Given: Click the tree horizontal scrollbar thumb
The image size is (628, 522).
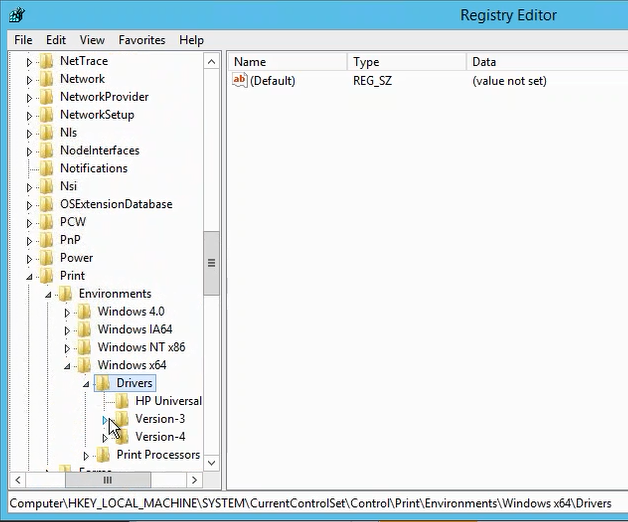Looking at the screenshot, I should (108, 480).
